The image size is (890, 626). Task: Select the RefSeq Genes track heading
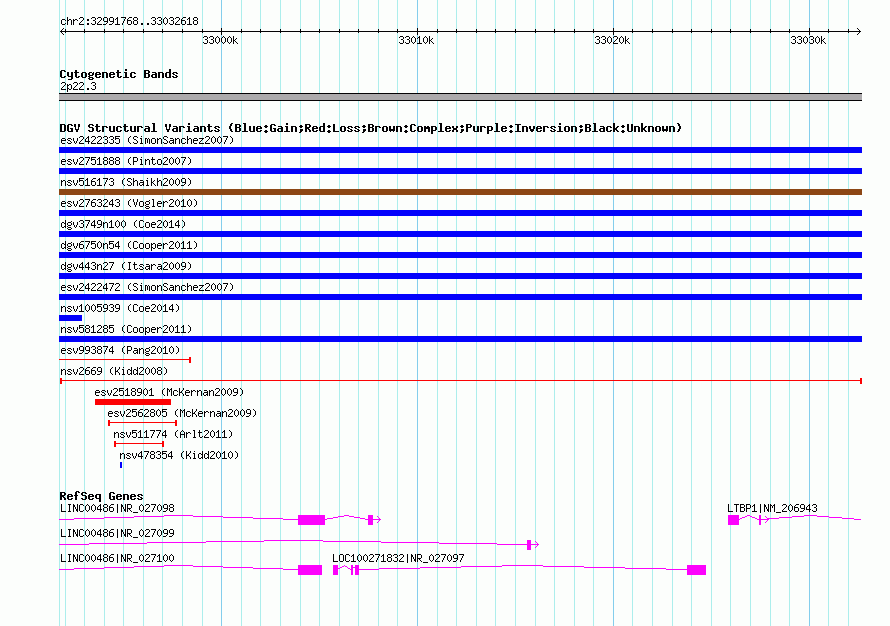pos(101,496)
